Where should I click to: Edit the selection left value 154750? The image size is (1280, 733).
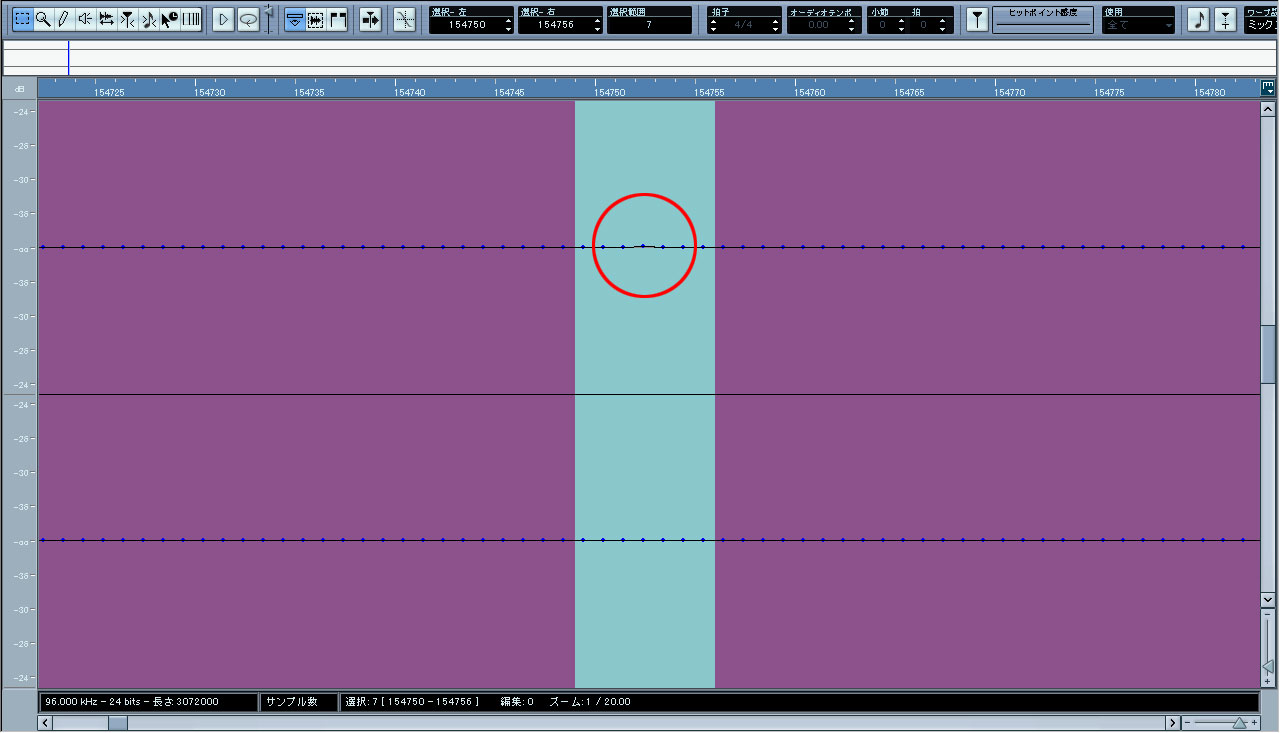(466, 25)
